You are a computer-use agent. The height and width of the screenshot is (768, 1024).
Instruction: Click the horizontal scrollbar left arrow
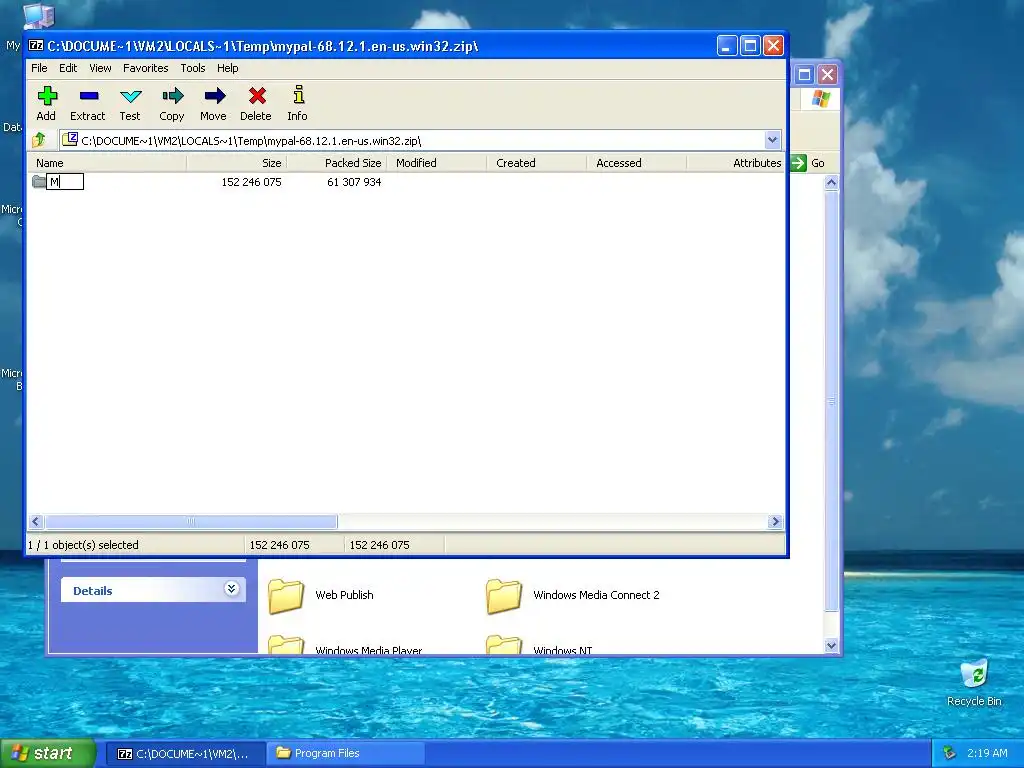coord(36,521)
